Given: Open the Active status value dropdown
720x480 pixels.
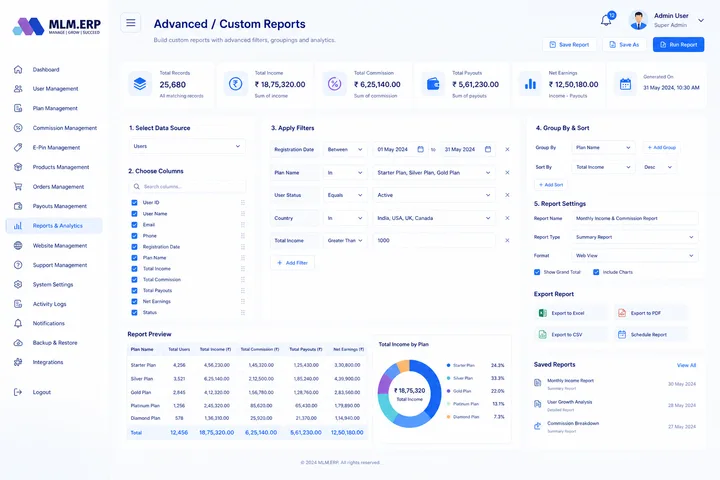Looking at the screenshot, I should (x=434, y=195).
